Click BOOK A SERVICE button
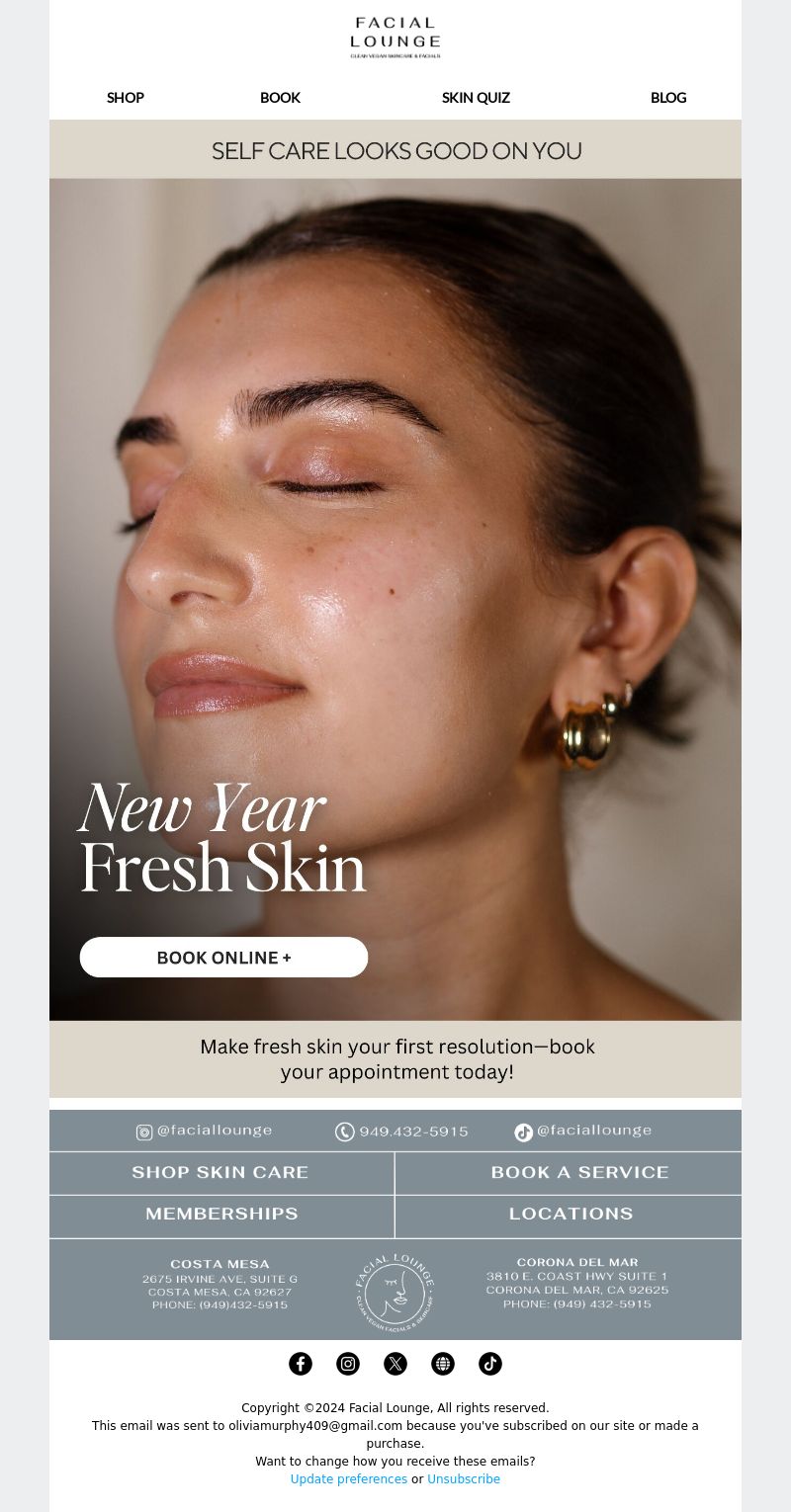 click(569, 1173)
